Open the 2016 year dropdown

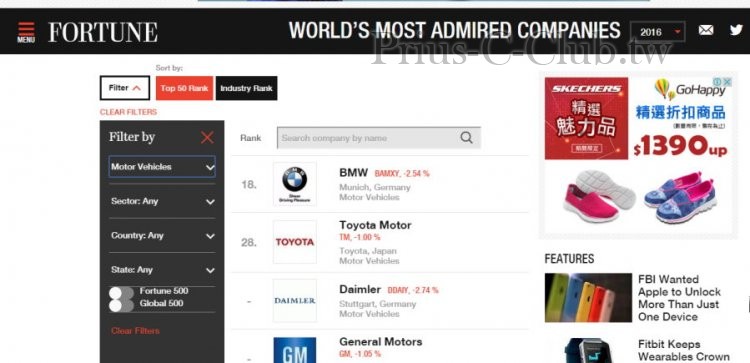coord(658,32)
